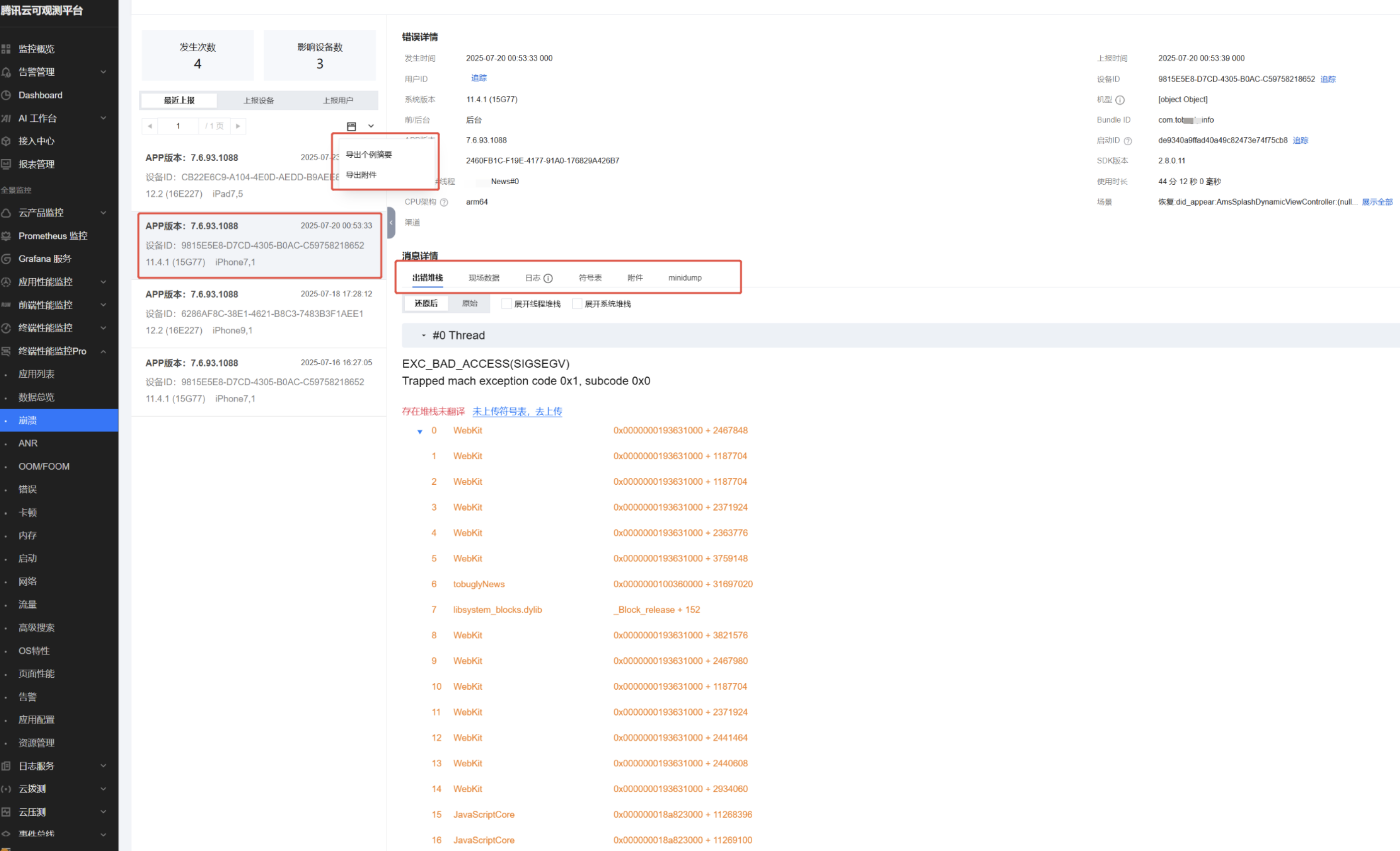Collapse 终端性能监控Pro menu
The height and width of the screenshot is (851, 1400).
104,351
